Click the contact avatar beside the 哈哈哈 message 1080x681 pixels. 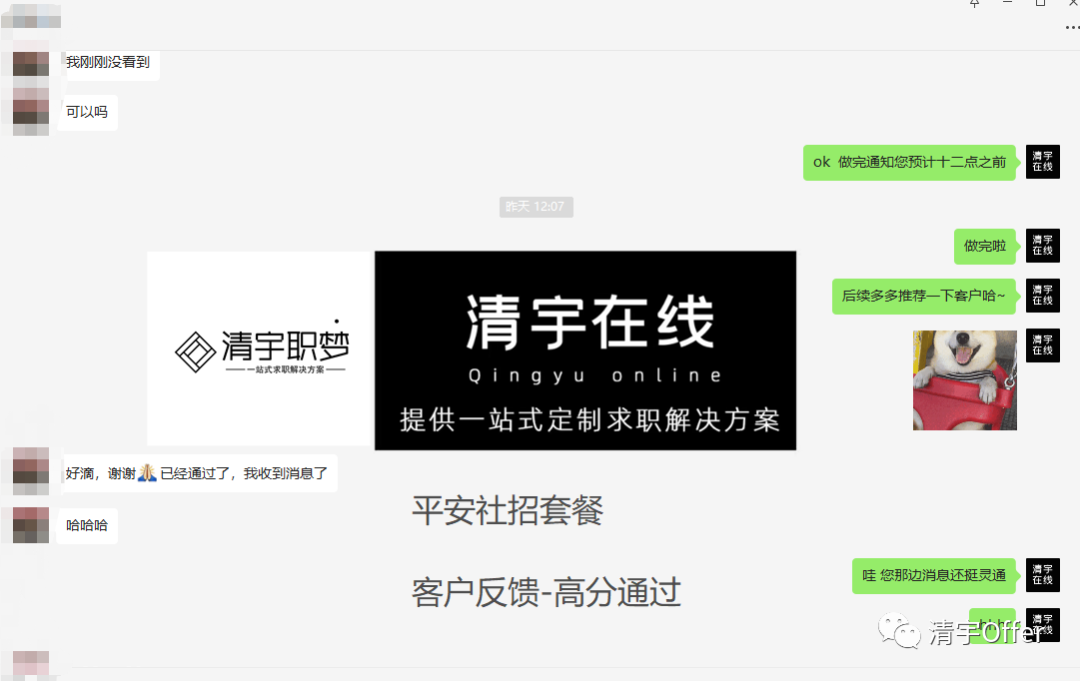pyautogui.click(x=31, y=525)
